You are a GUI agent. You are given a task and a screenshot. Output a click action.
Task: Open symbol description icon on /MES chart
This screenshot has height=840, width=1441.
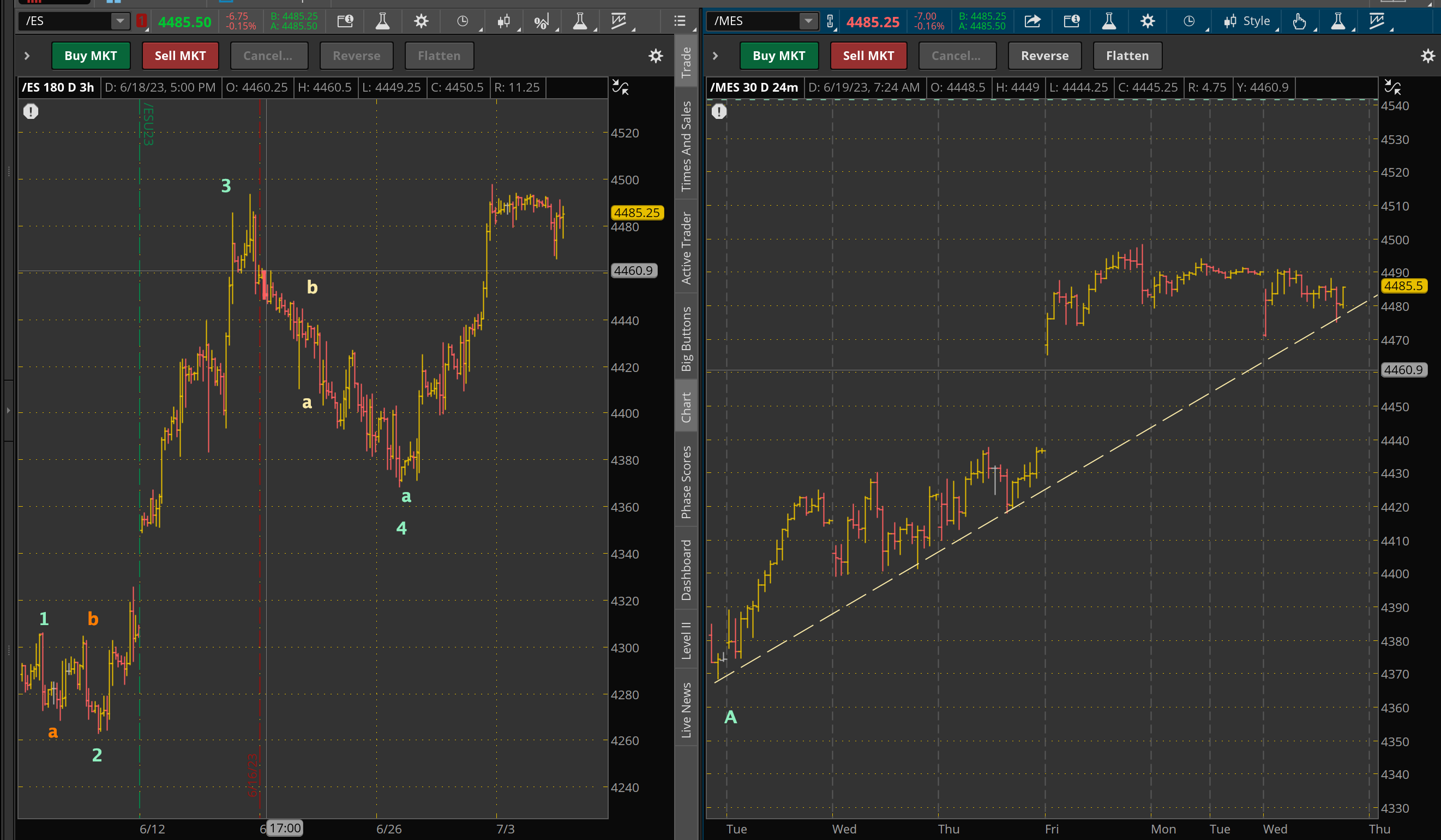coord(1072,22)
